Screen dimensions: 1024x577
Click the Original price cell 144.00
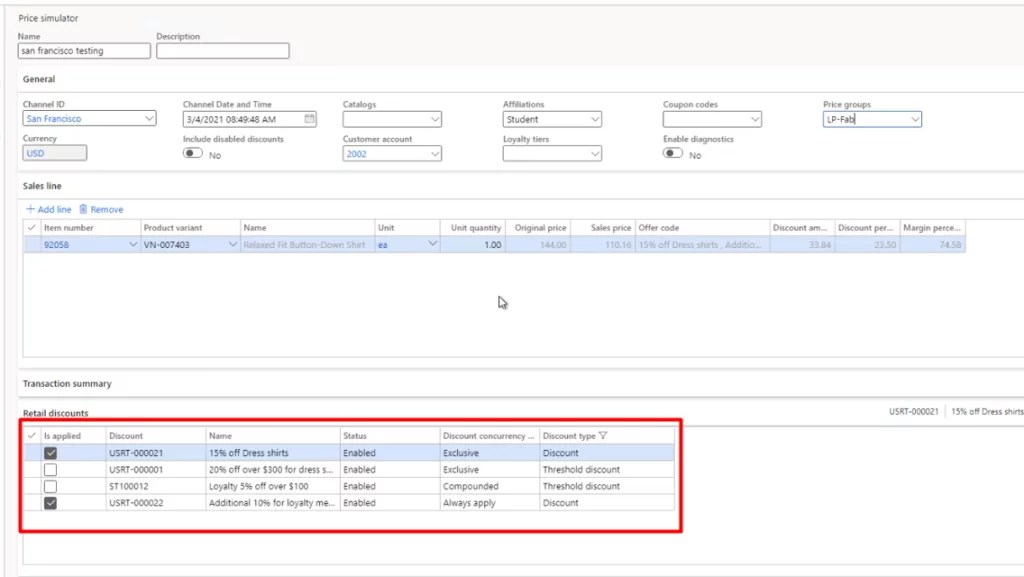point(538,245)
